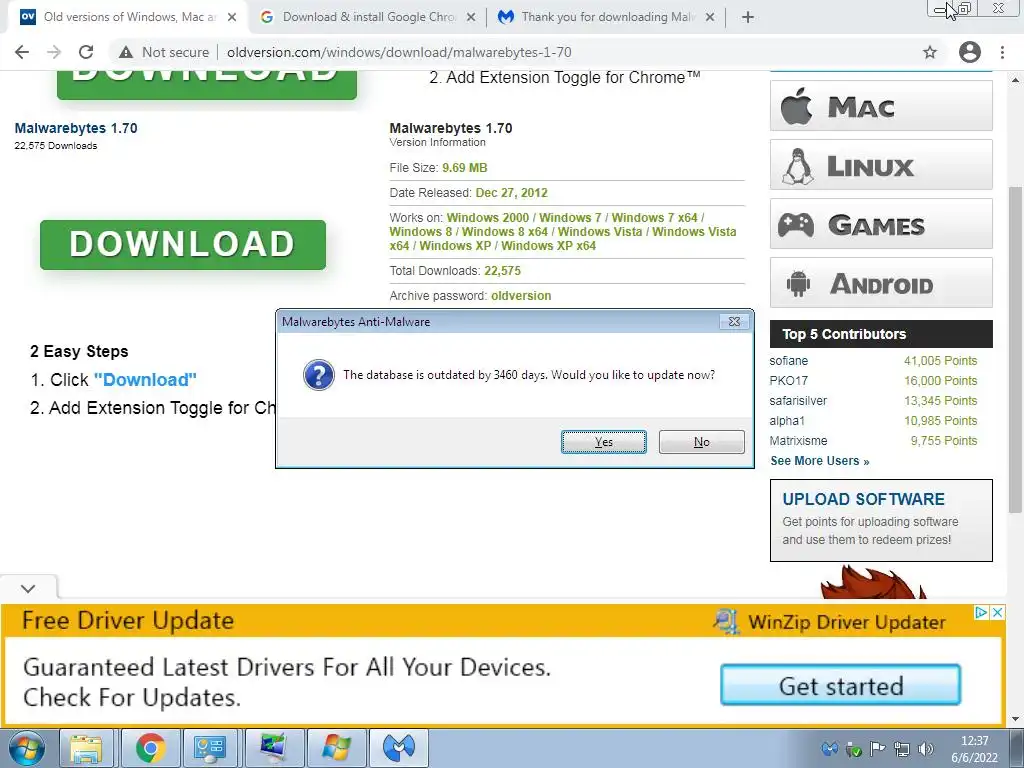Bookmark this page with the star
This screenshot has width=1024, height=768.
click(930, 52)
